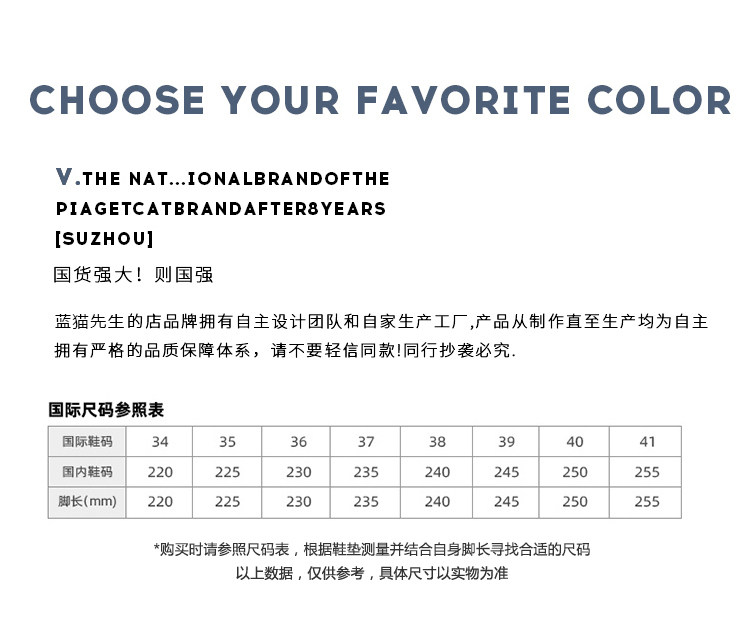Choose international size 39 cell
The width and height of the screenshot is (750, 631).
(507, 441)
